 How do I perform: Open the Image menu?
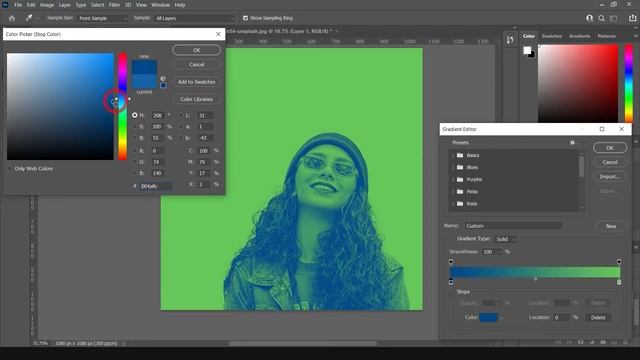47,5
